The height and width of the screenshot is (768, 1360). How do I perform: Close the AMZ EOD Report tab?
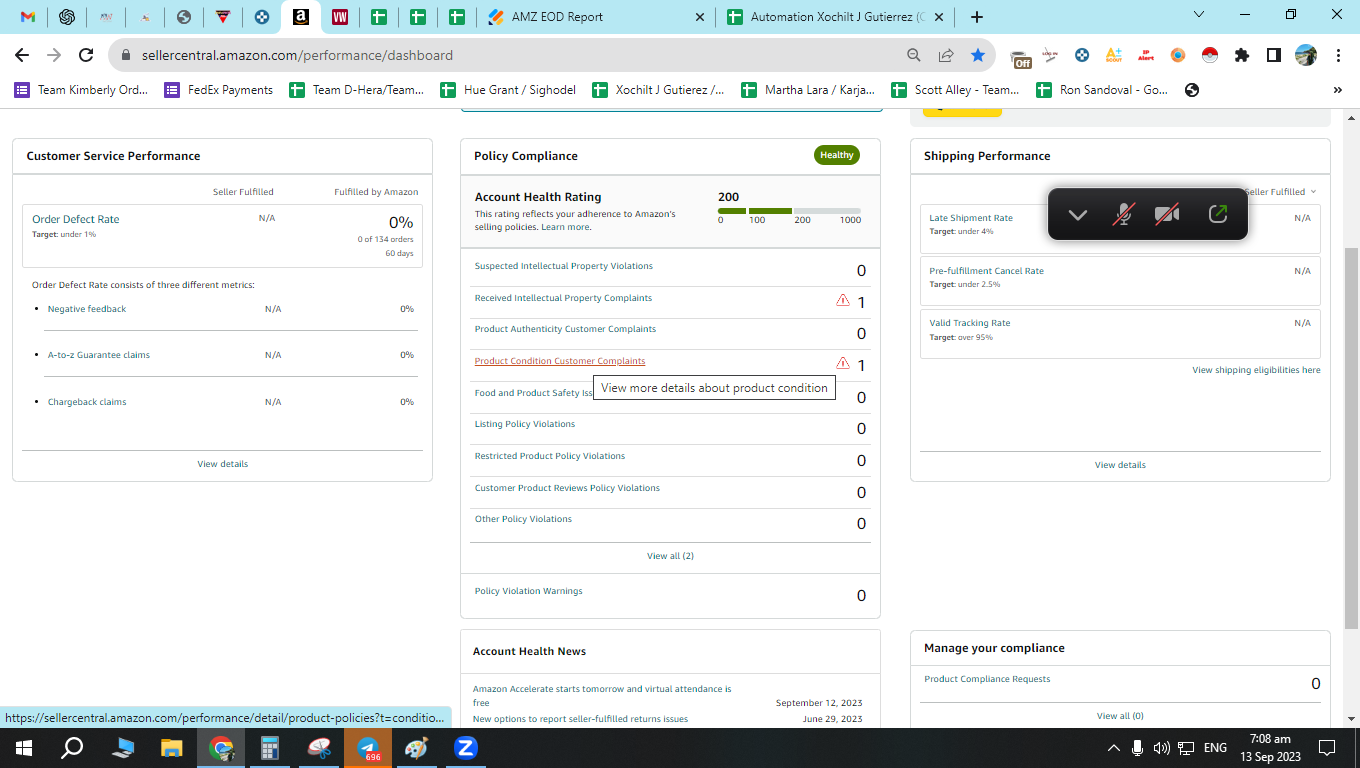tap(699, 17)
